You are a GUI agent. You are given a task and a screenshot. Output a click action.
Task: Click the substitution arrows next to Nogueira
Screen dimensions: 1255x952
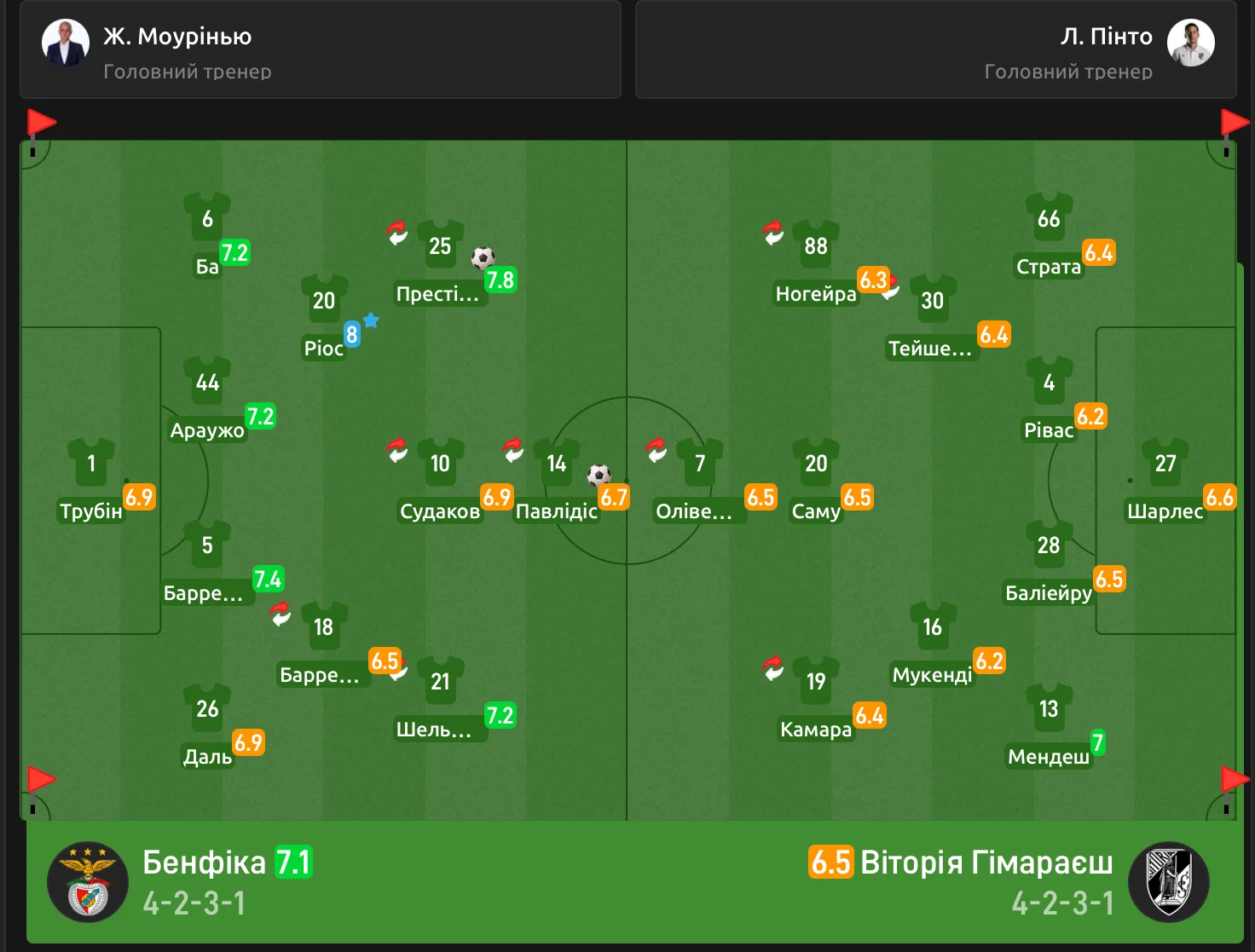point(772,232)
